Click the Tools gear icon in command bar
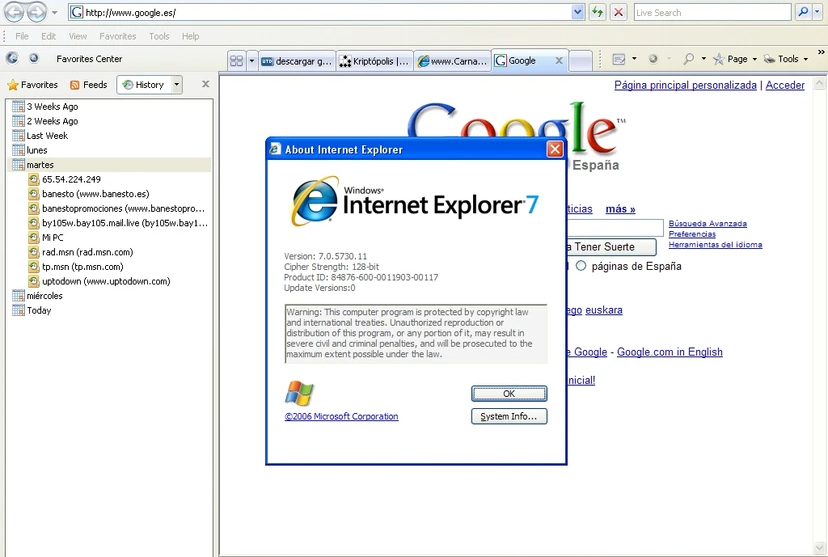 pyautogui.click(x=769, y=59)
